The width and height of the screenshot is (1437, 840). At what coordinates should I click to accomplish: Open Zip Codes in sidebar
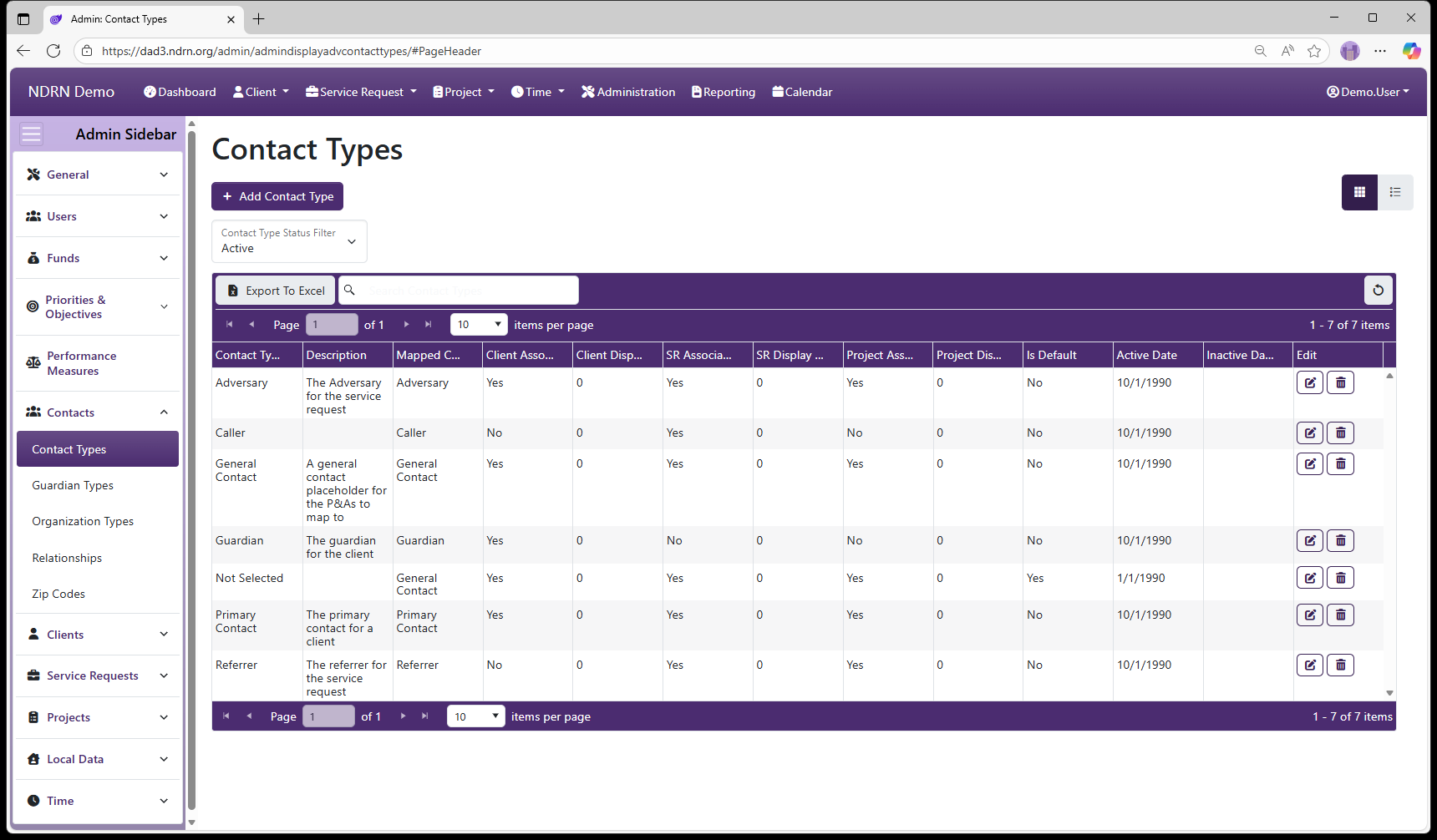click(58, 594)
